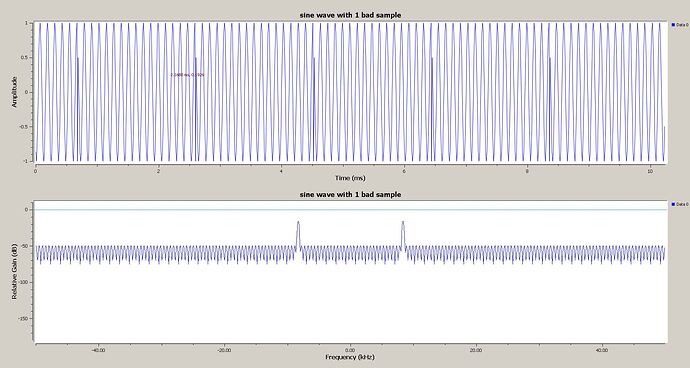
Task: Select the Time (ms) axis label
Action: click(350, 178)
